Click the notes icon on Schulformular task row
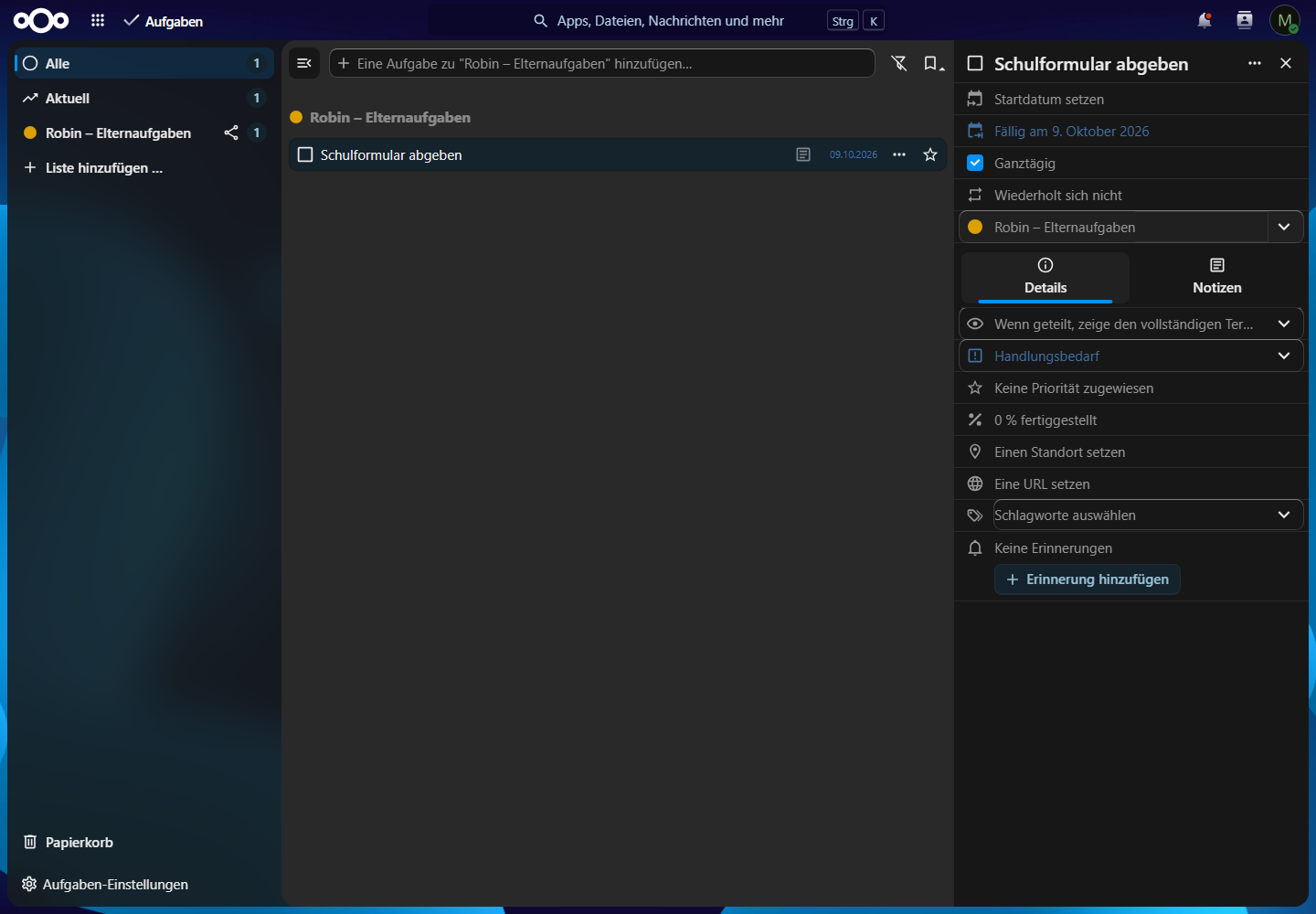Viewport: 1316px width, 914px height. pyautogui.click(x=803, y=154)
